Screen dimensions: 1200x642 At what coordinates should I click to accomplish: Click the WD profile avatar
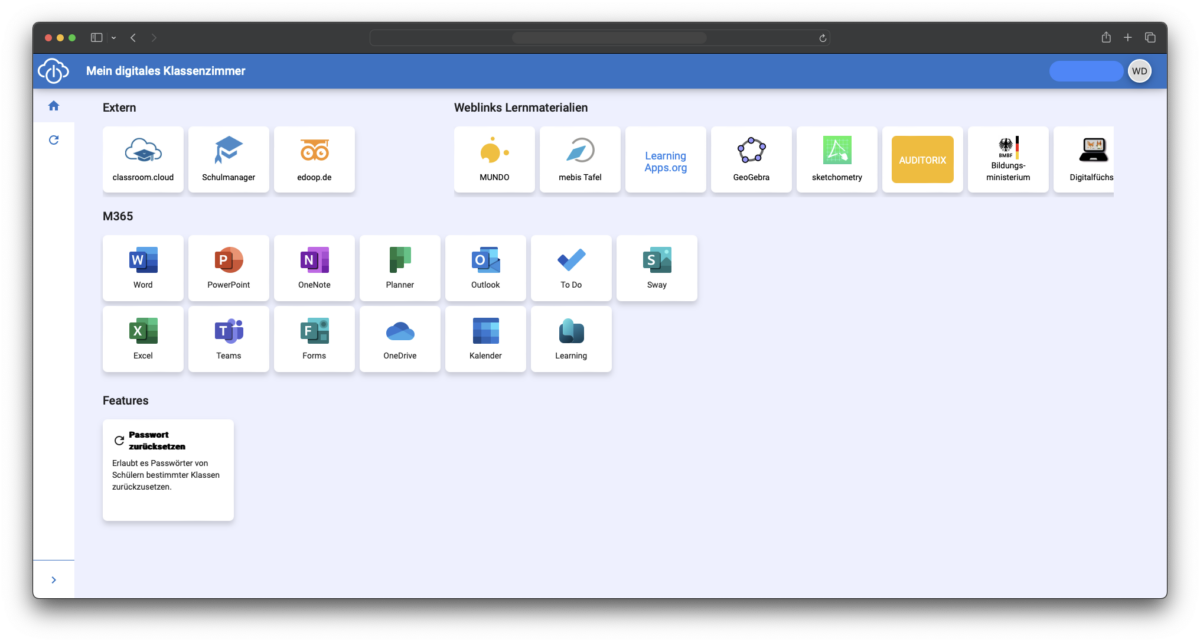click(x=1139, y=70)
